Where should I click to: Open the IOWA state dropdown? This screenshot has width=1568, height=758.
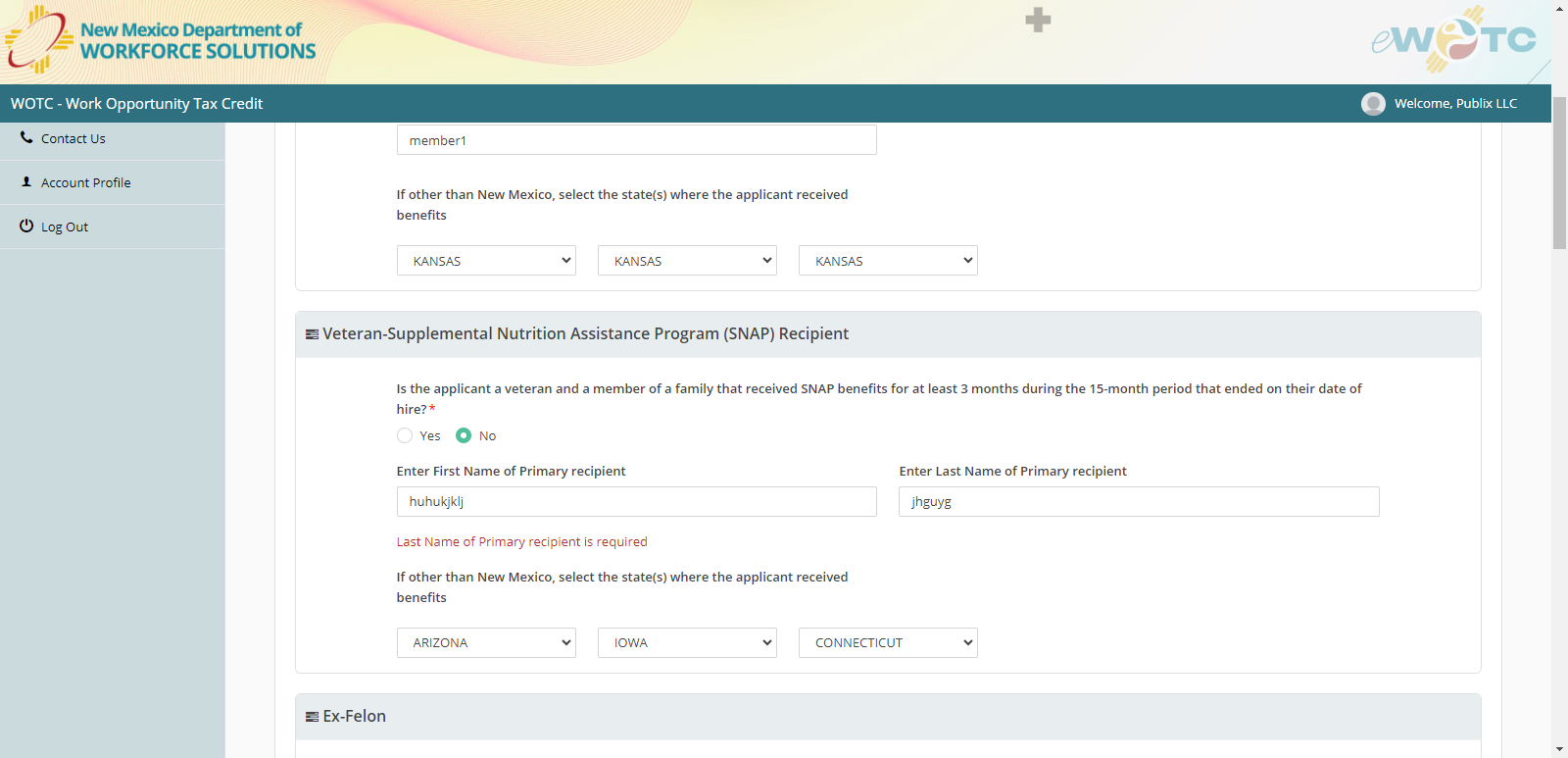[687, 643]
